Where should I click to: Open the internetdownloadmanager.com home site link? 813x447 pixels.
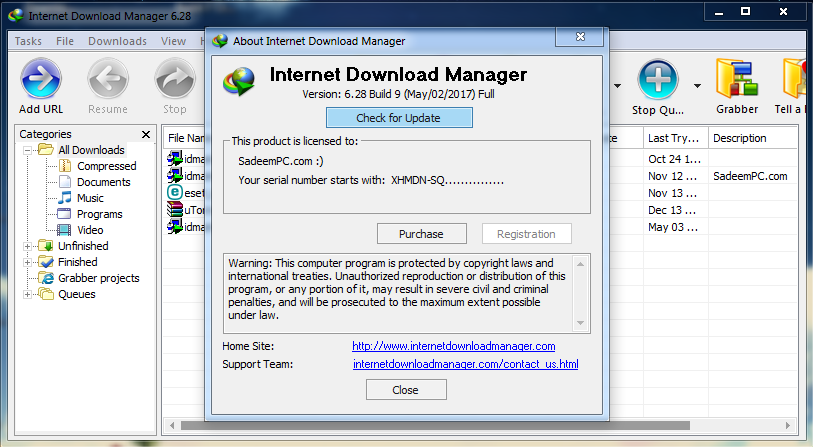coord(454,346)
